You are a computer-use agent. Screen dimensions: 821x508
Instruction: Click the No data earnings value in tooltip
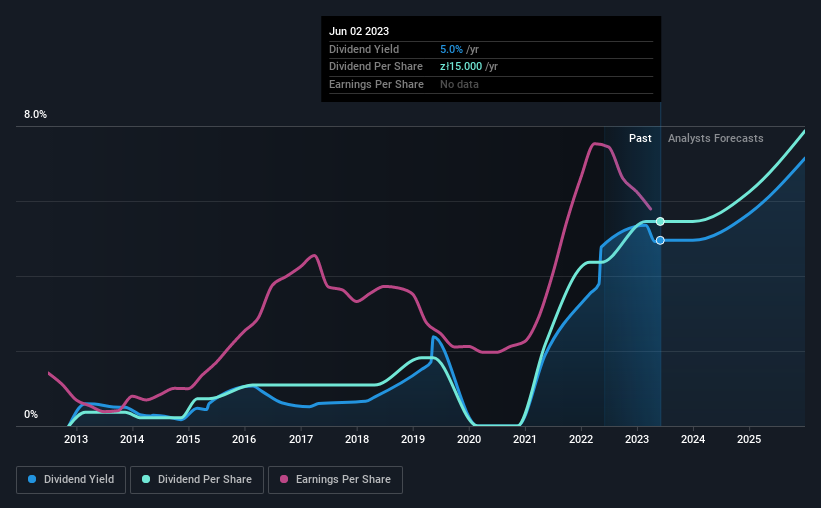point(459,84)
